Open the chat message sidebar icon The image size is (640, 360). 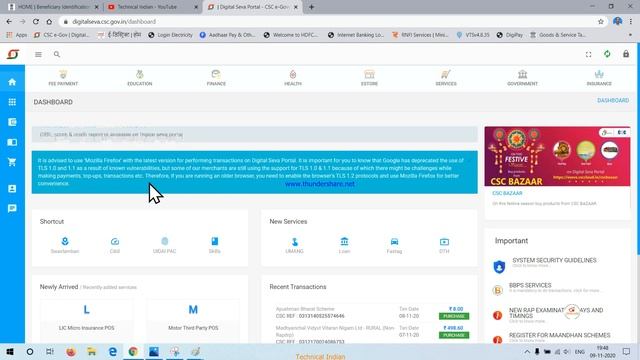click(x=12, y=209)
